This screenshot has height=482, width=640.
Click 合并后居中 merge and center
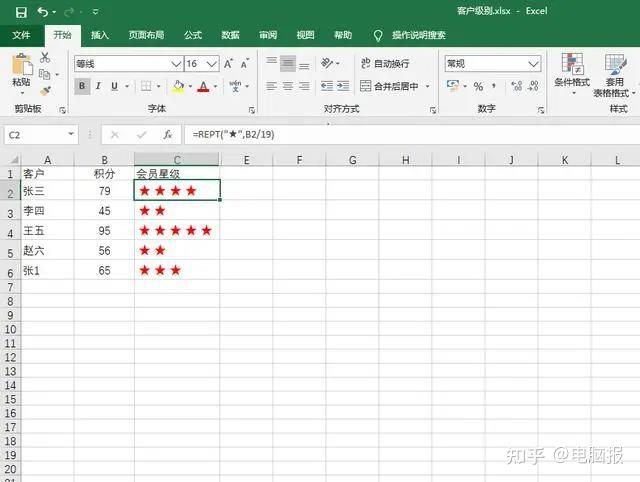pos(389,86)
